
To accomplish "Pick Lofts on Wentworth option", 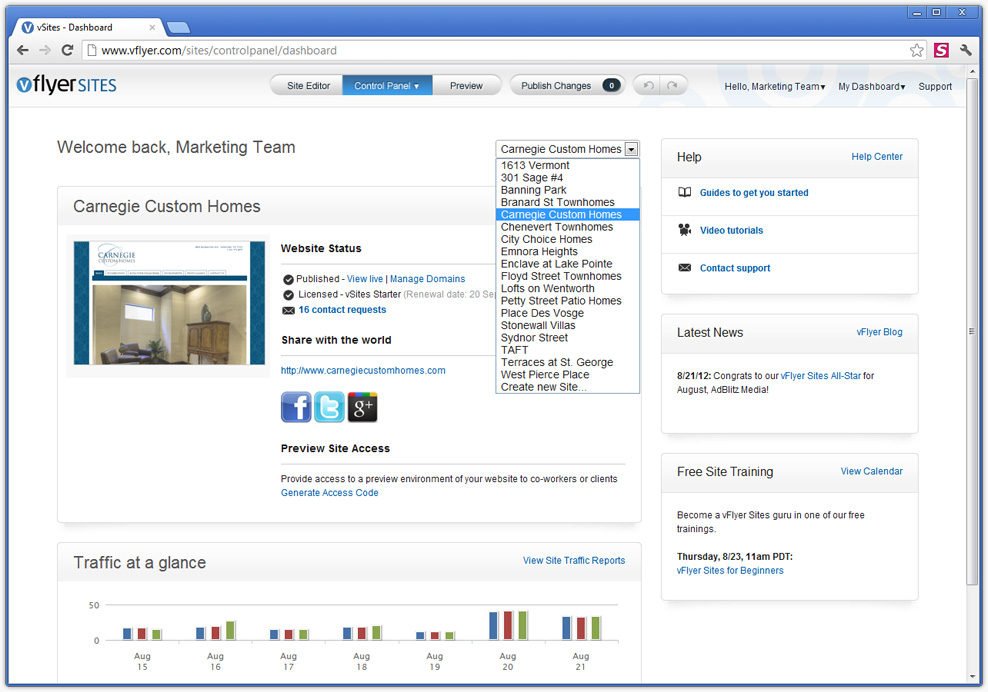I will 567,288.
